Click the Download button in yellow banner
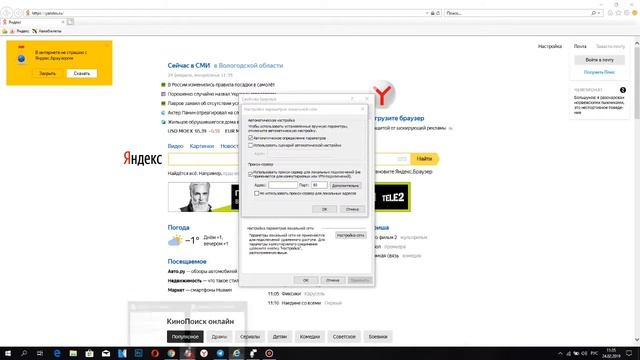Screen dimensions: 640x360 coord(82,73)
